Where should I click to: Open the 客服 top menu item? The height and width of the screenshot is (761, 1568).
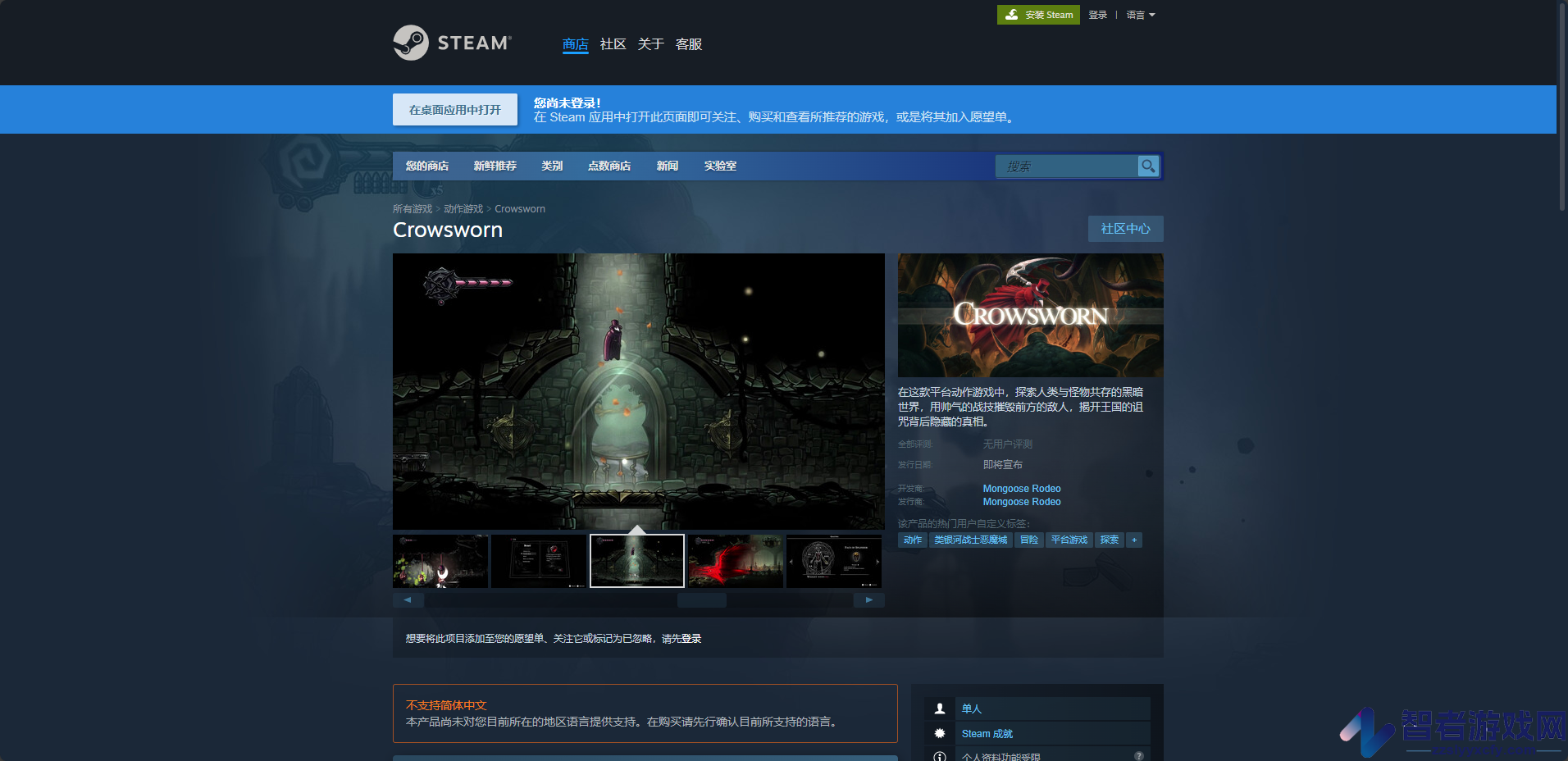(x=689, y=44)
